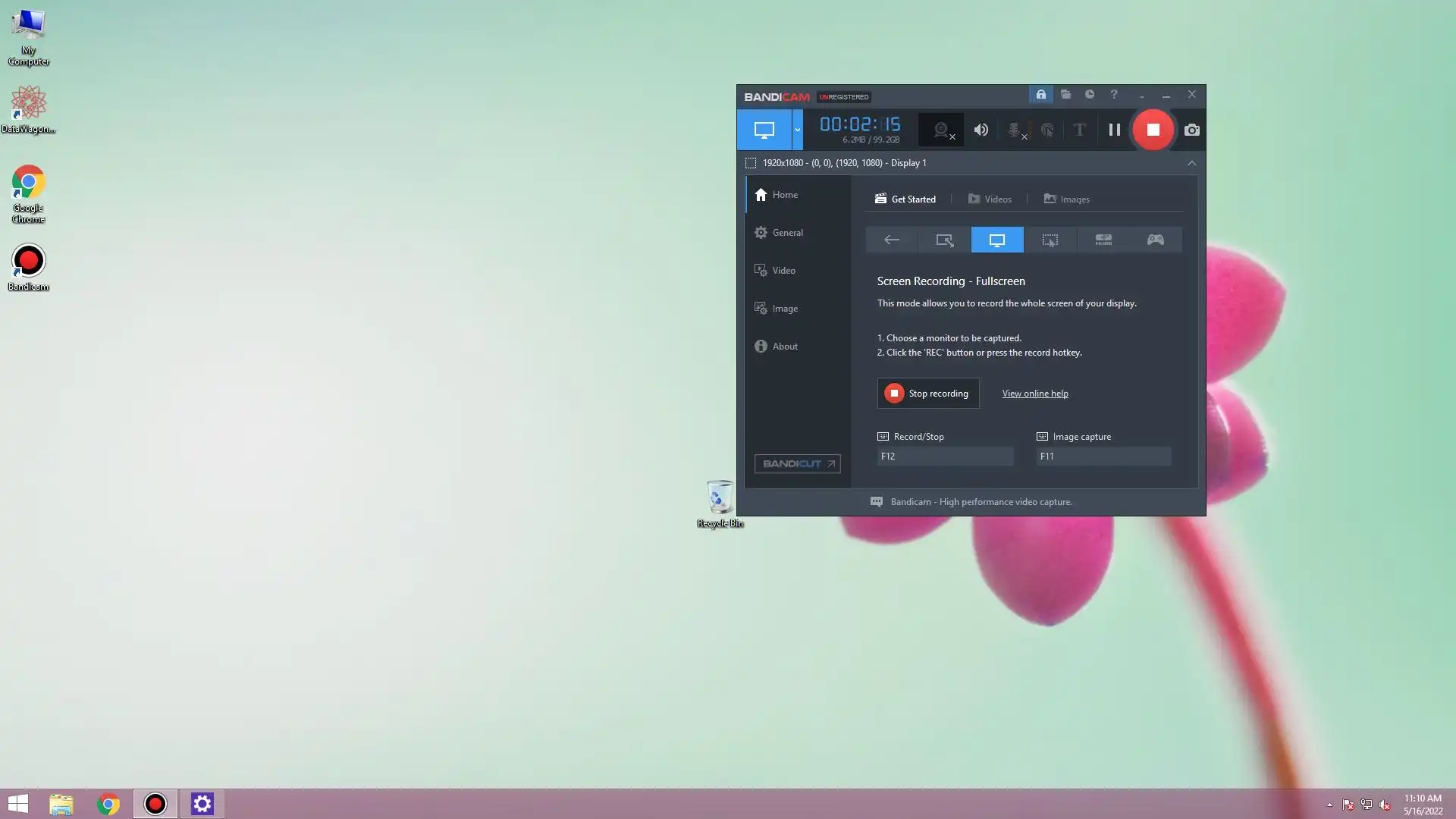Mute the speaker sound icon
This screenshot has height=819, width=1456.
(x=981, y=130)
